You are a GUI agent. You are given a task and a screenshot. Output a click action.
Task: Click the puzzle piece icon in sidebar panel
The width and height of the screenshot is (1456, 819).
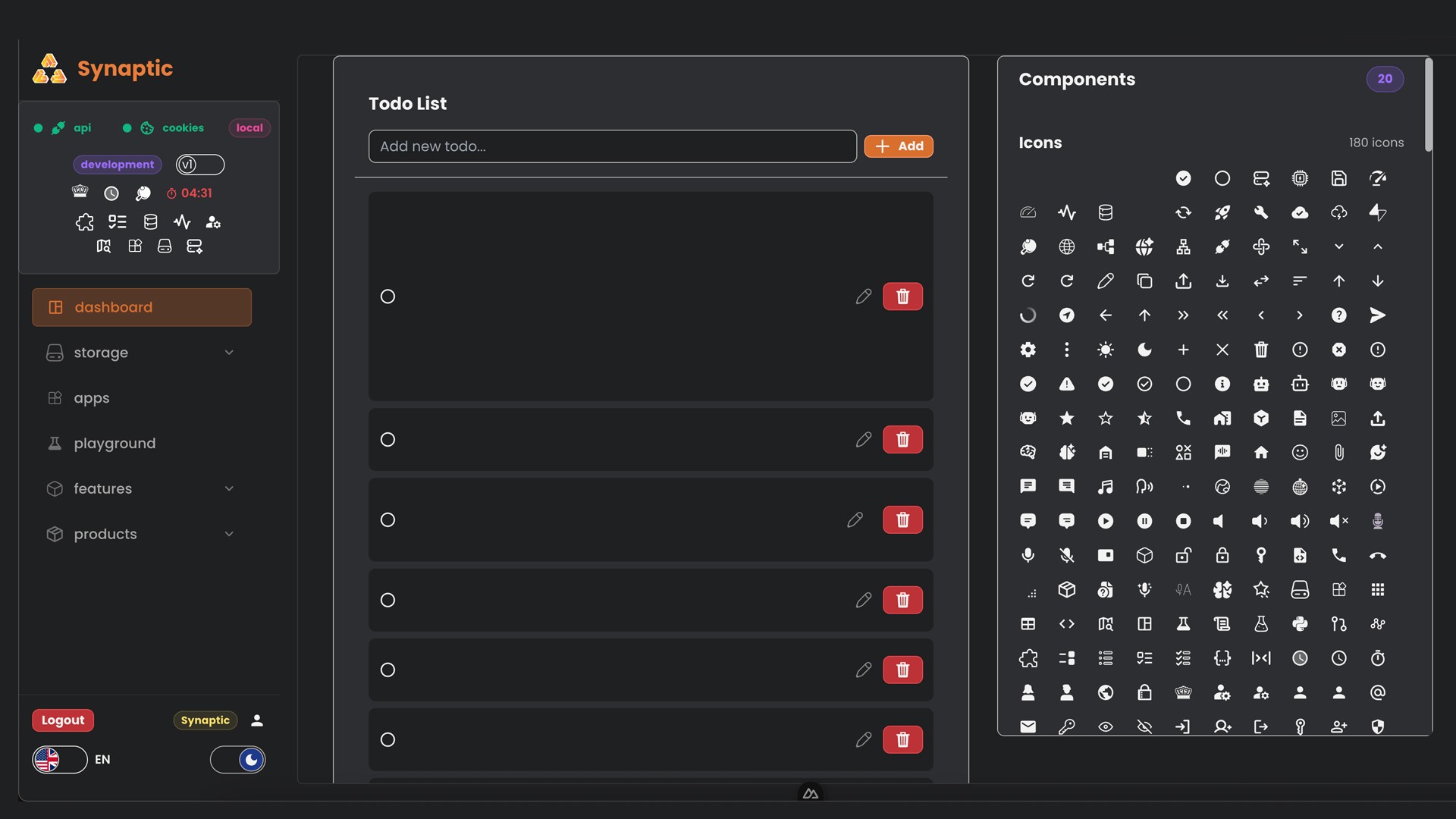coord(84,222)
